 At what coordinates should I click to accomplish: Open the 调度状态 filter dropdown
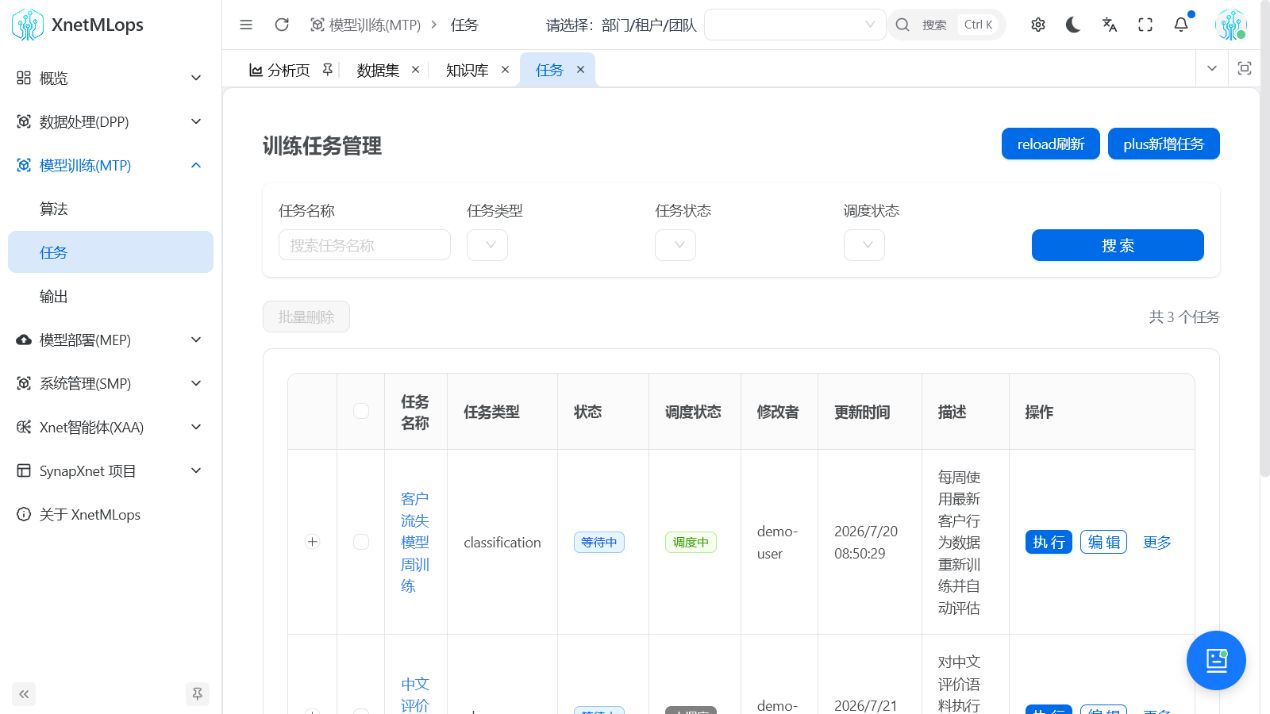click(864, 245)
